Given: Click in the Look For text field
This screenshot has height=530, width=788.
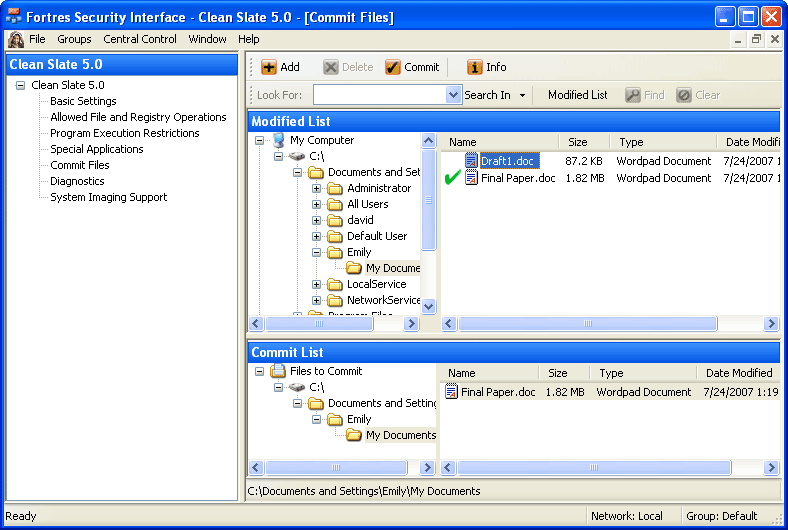Looking at the screenshot, I should [380, 94].
